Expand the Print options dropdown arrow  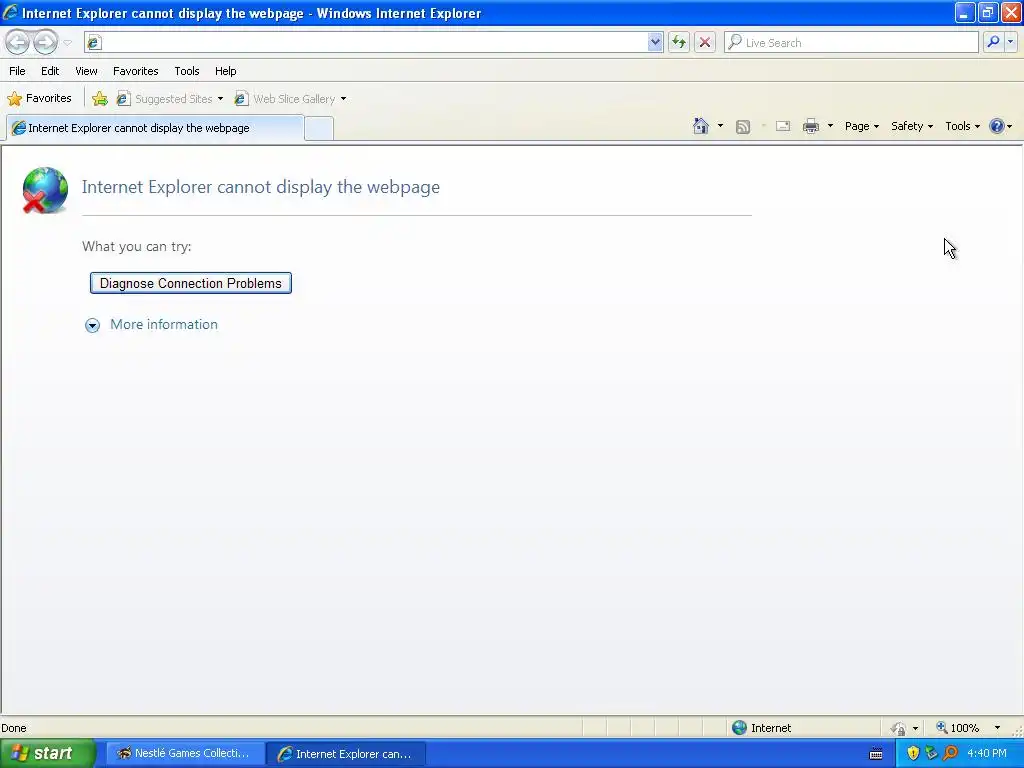[830, 126]
